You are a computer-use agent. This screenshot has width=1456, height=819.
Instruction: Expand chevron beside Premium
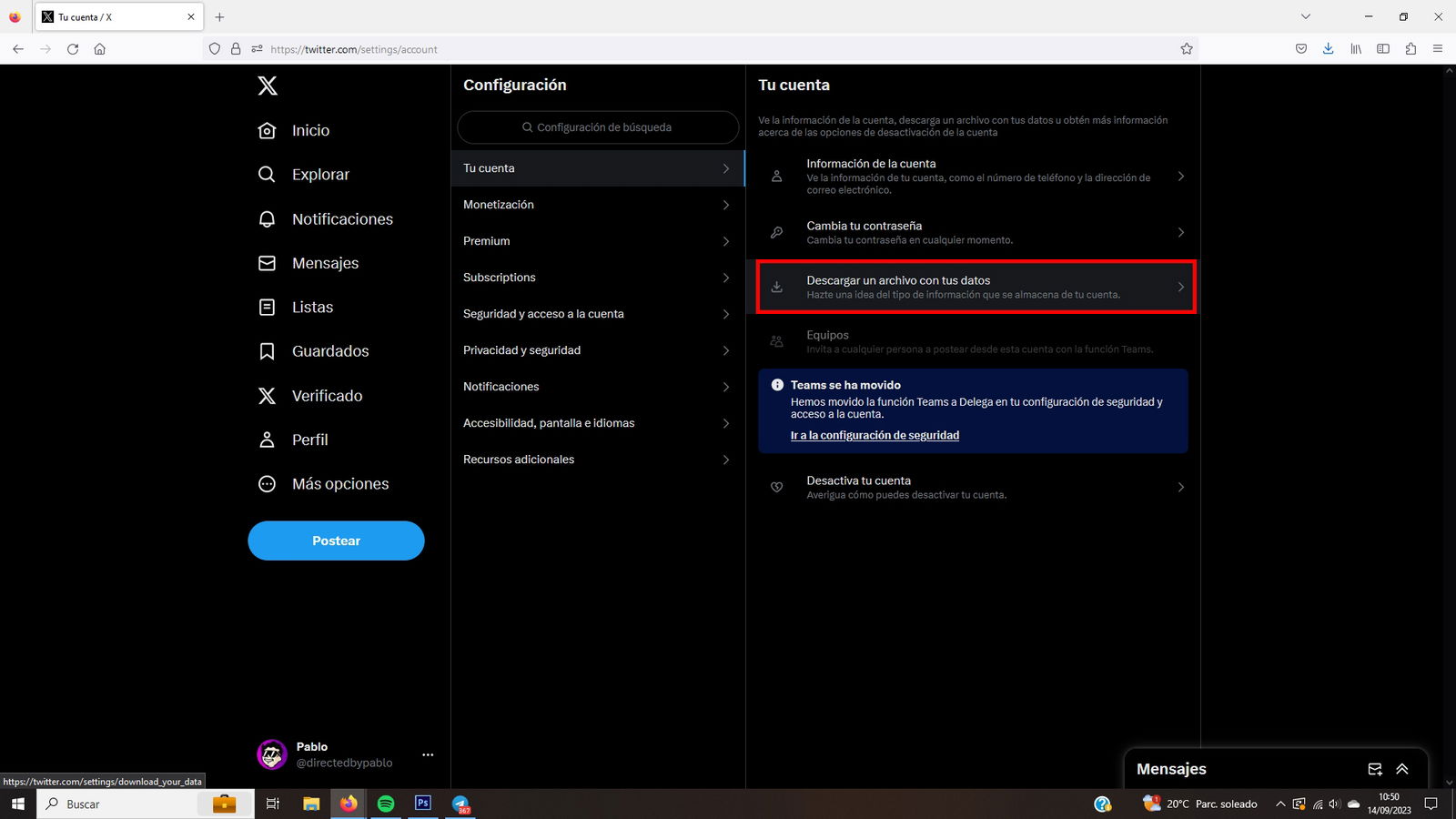[x=725, y=241]
